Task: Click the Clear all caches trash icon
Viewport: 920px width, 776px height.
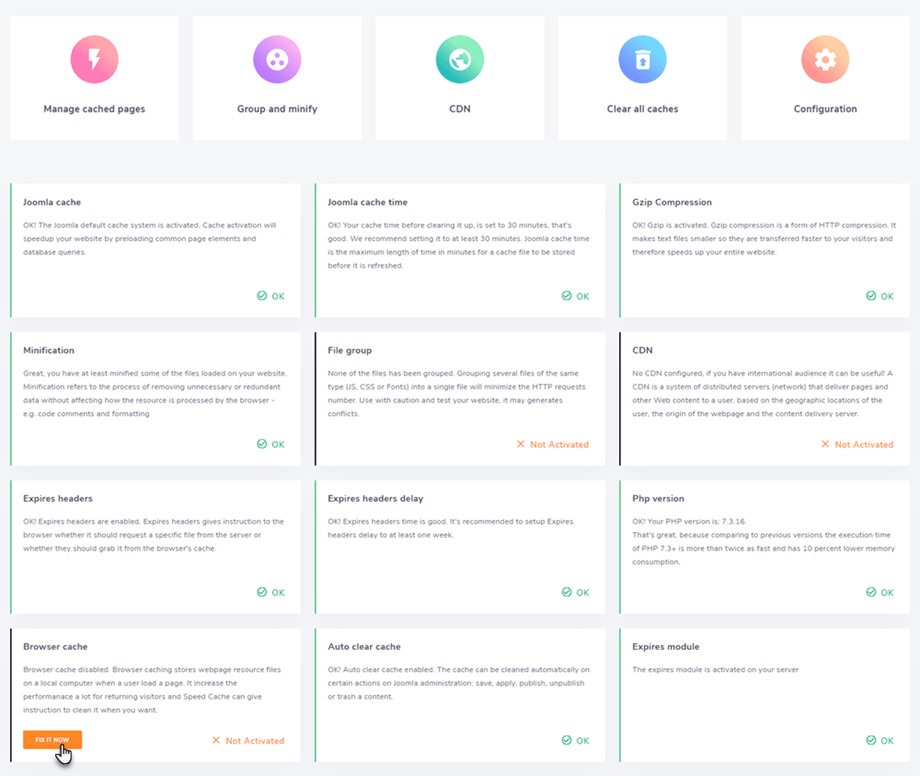Action: point(642,60)
